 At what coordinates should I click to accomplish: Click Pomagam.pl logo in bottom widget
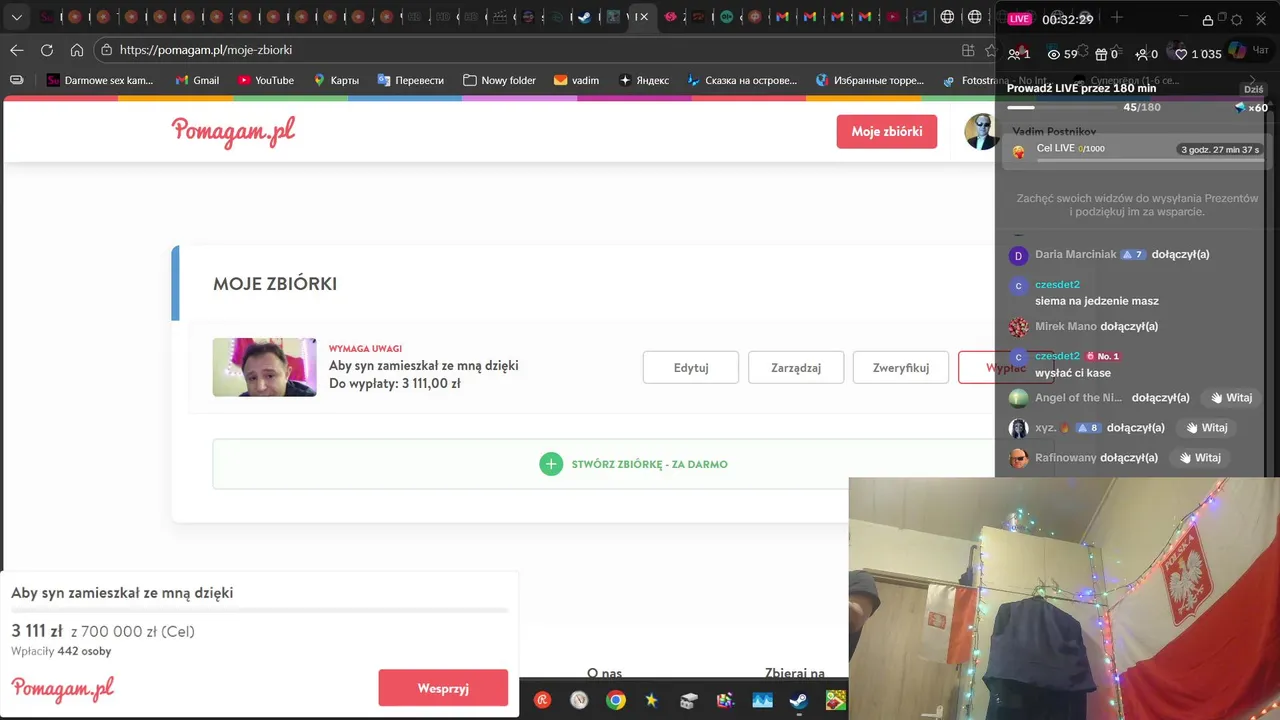tap(63, 689)
